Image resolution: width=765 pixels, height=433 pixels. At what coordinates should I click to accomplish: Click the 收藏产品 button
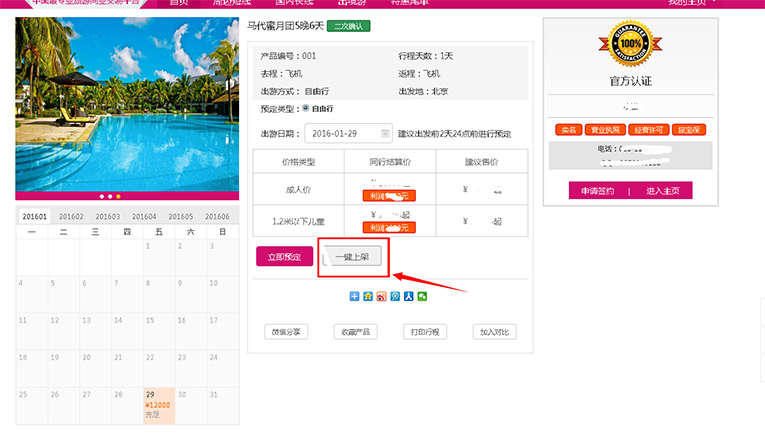click(x=356, y=332)
